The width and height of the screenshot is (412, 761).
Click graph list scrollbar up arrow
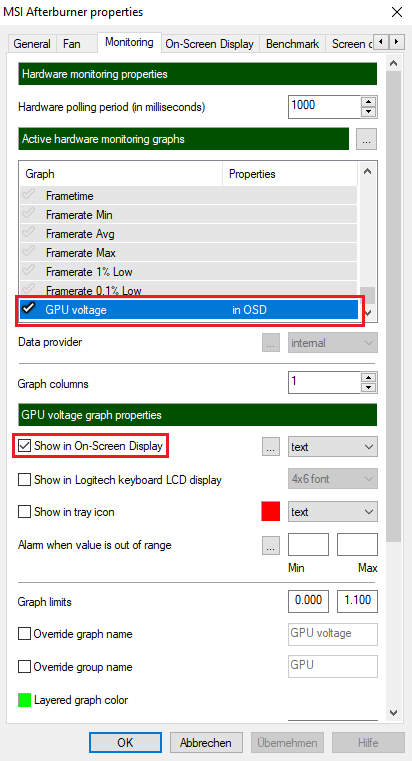point(367,172)
